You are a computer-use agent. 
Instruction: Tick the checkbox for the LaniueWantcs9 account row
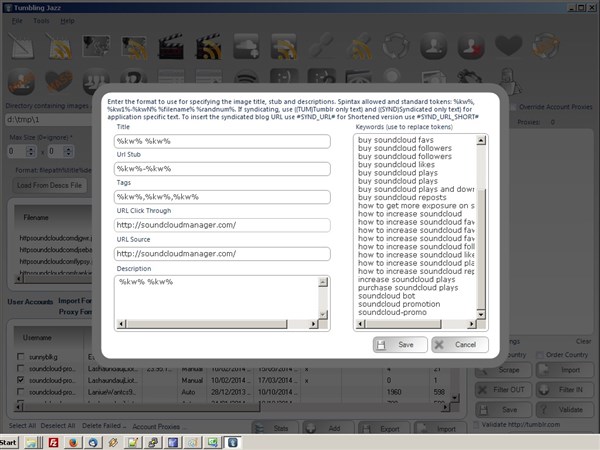(x=21, y=392)
